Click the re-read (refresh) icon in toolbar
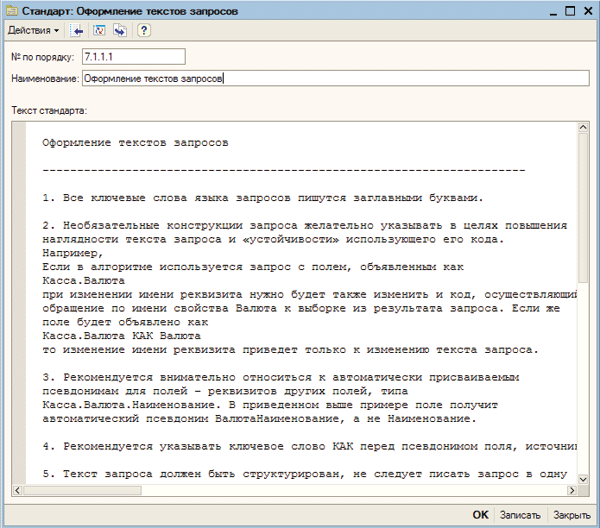 tap(99, 31)
